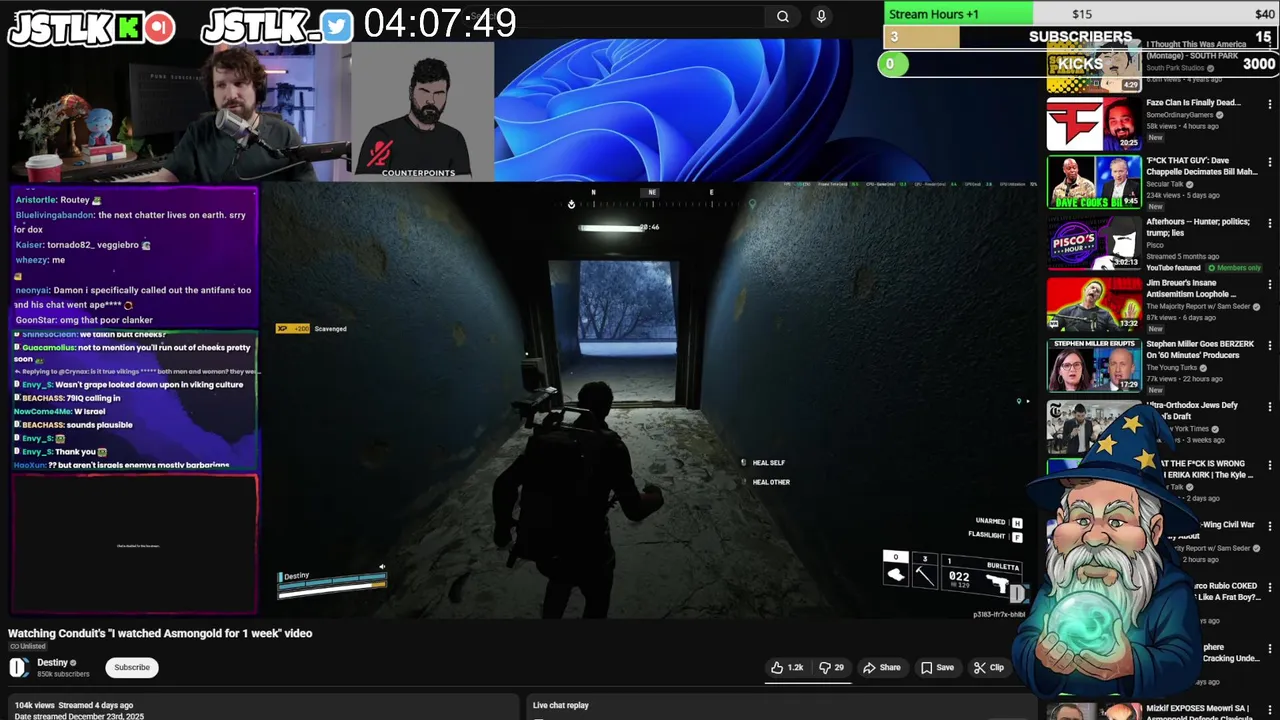Save the video to a playlist
1280x720 pixels.
click(x=937, y=667)
